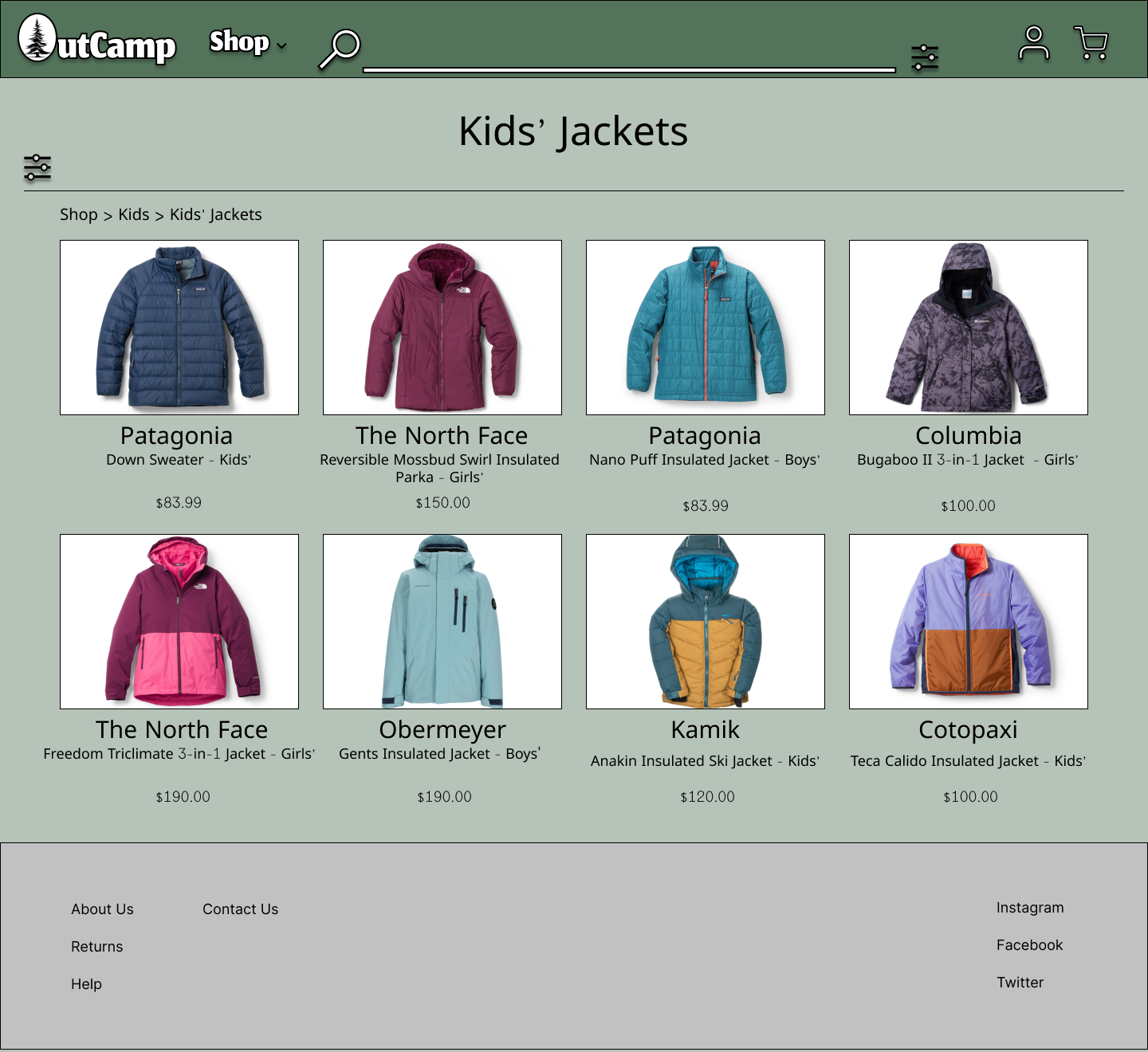Click 'Down Sweater - Kids'' product title
The width and height of the screenshot is (1148, 1052).
[179, 460]
